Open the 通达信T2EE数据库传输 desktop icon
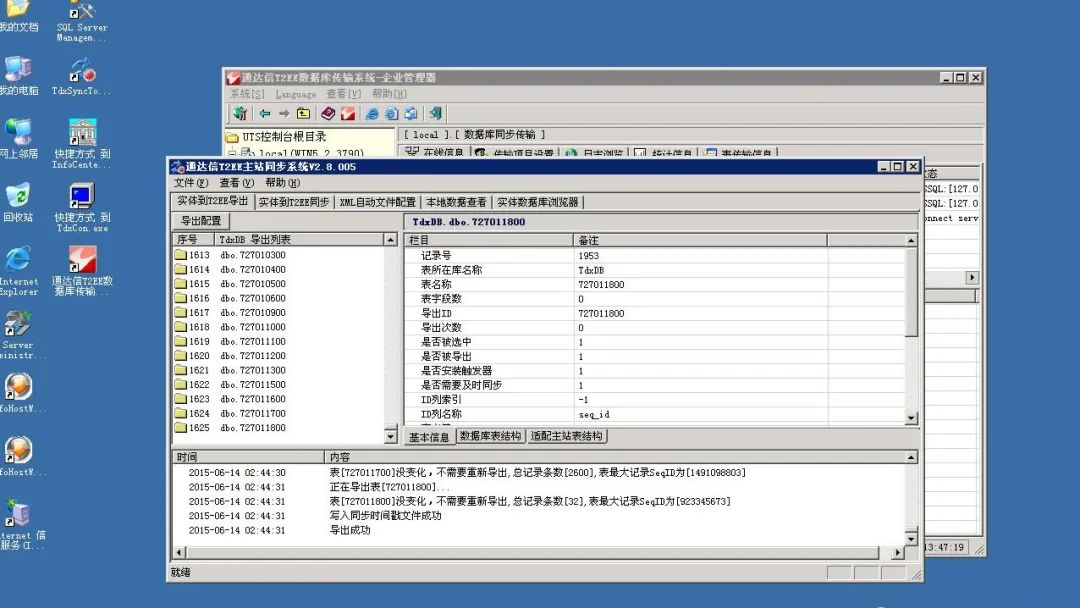The image size is (1080, 608). [82, 271]
